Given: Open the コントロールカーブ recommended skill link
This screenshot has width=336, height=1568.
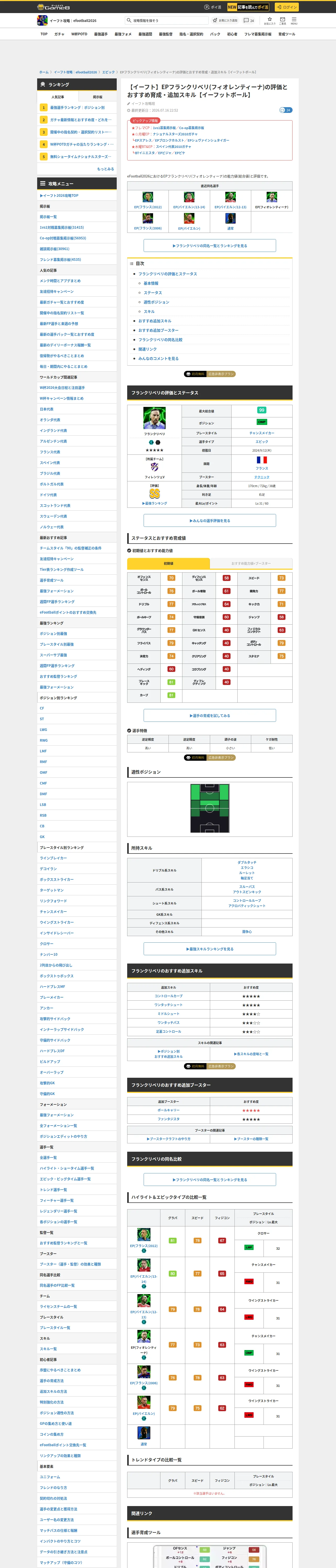Looking at the screenshot, I should click(168, 996).
